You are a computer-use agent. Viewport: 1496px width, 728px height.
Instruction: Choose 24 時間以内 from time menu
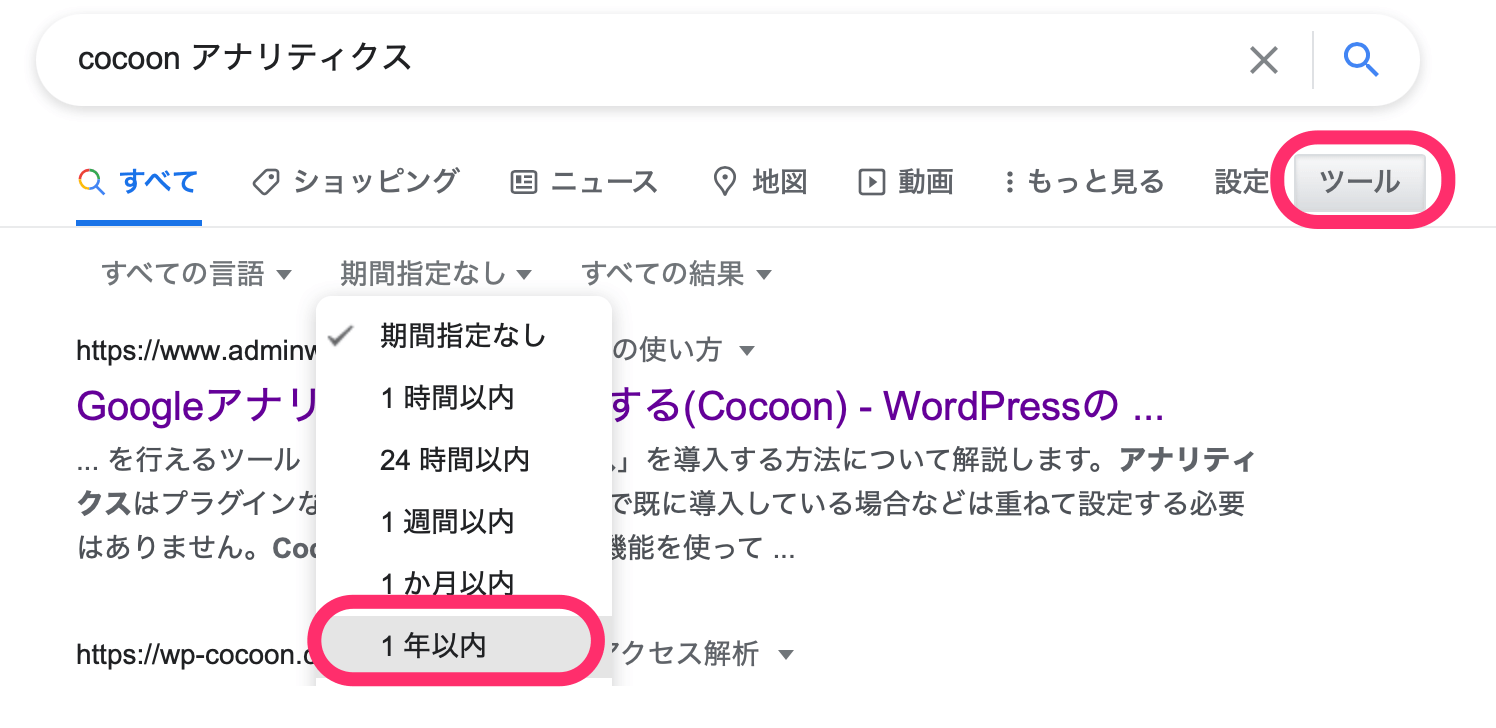454,460
